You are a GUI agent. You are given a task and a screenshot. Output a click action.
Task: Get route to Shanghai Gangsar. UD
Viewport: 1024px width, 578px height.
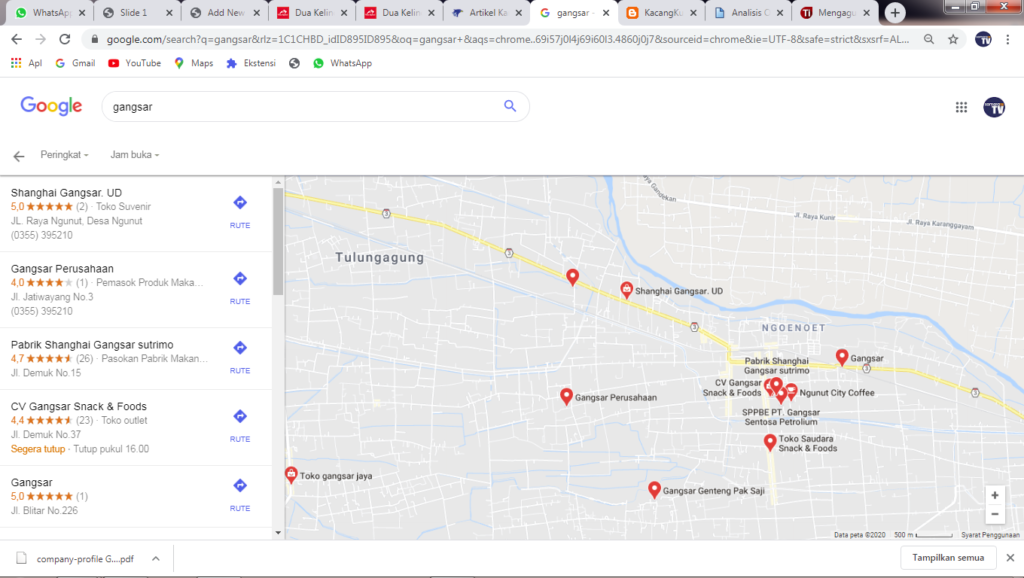[240, 212]
